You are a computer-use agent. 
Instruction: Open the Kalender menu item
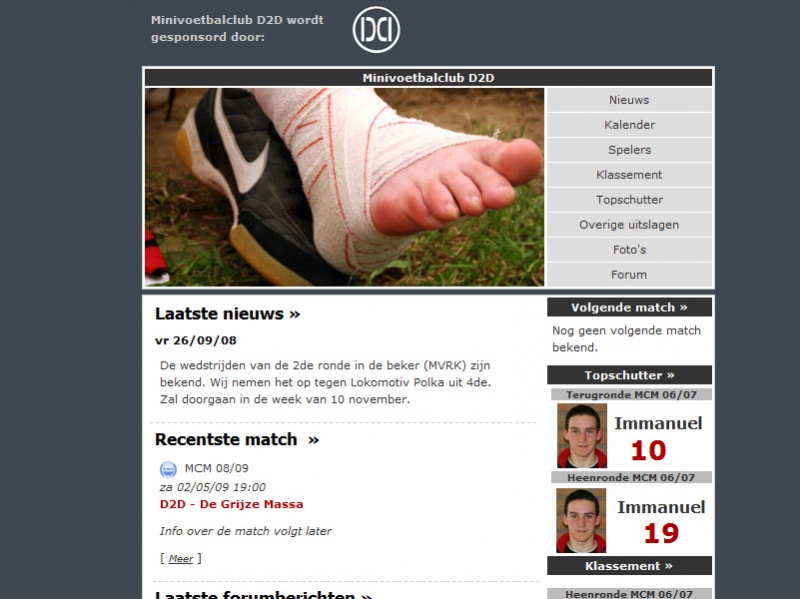click(629, 125)
